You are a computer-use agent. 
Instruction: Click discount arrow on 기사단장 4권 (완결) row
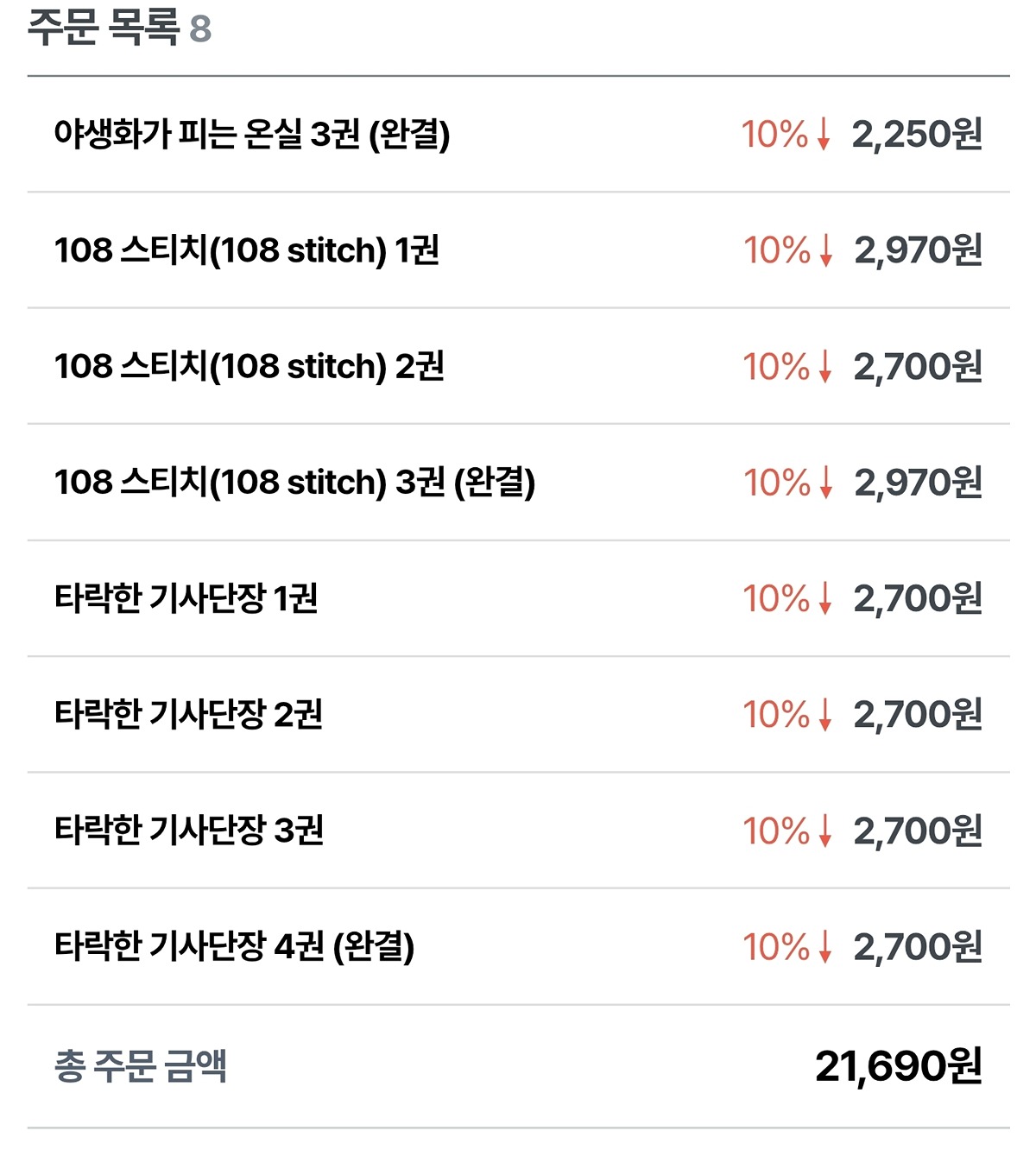(x=824, y=947)
